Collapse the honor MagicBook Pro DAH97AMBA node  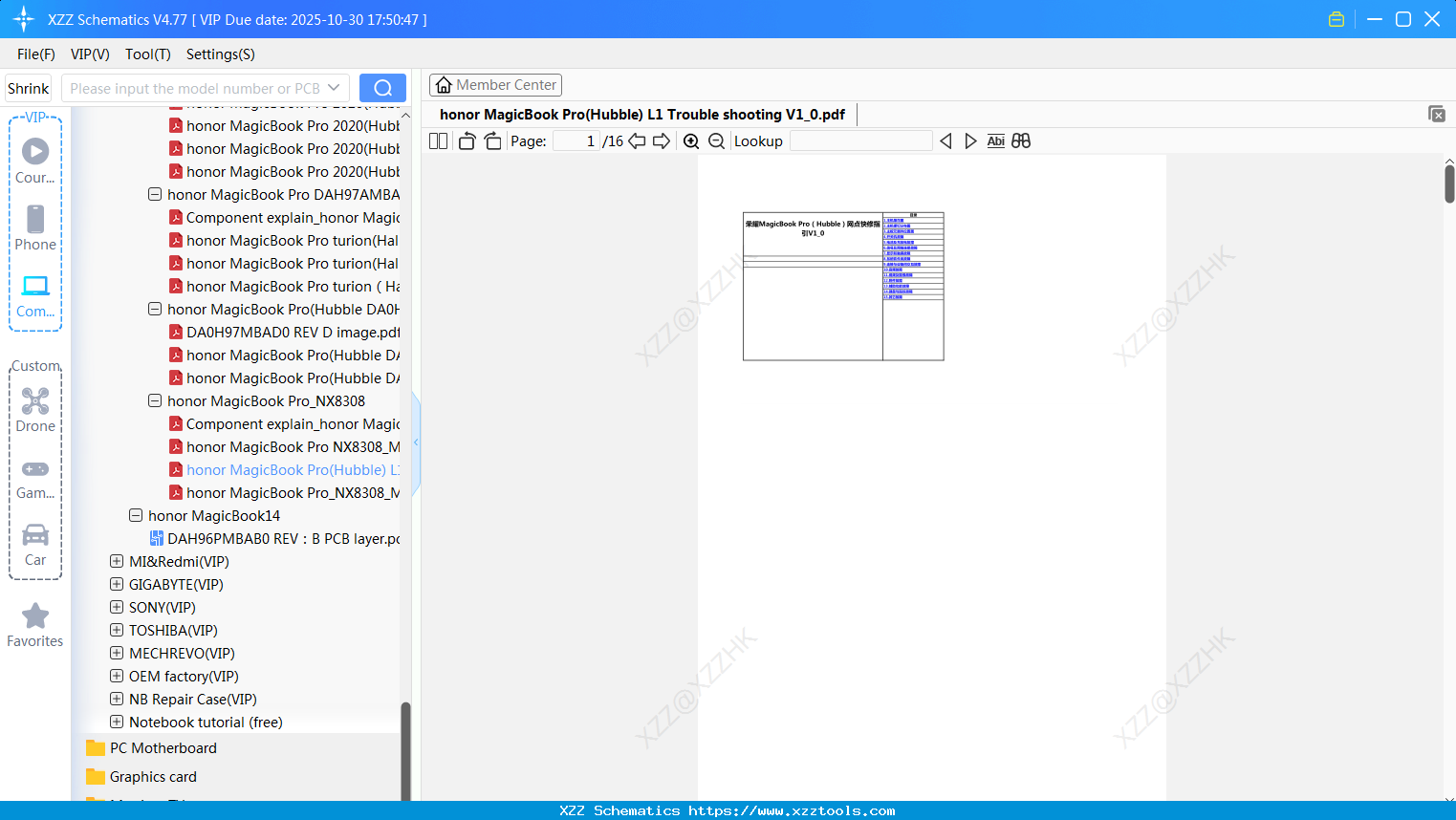click(x=155, y=195)
